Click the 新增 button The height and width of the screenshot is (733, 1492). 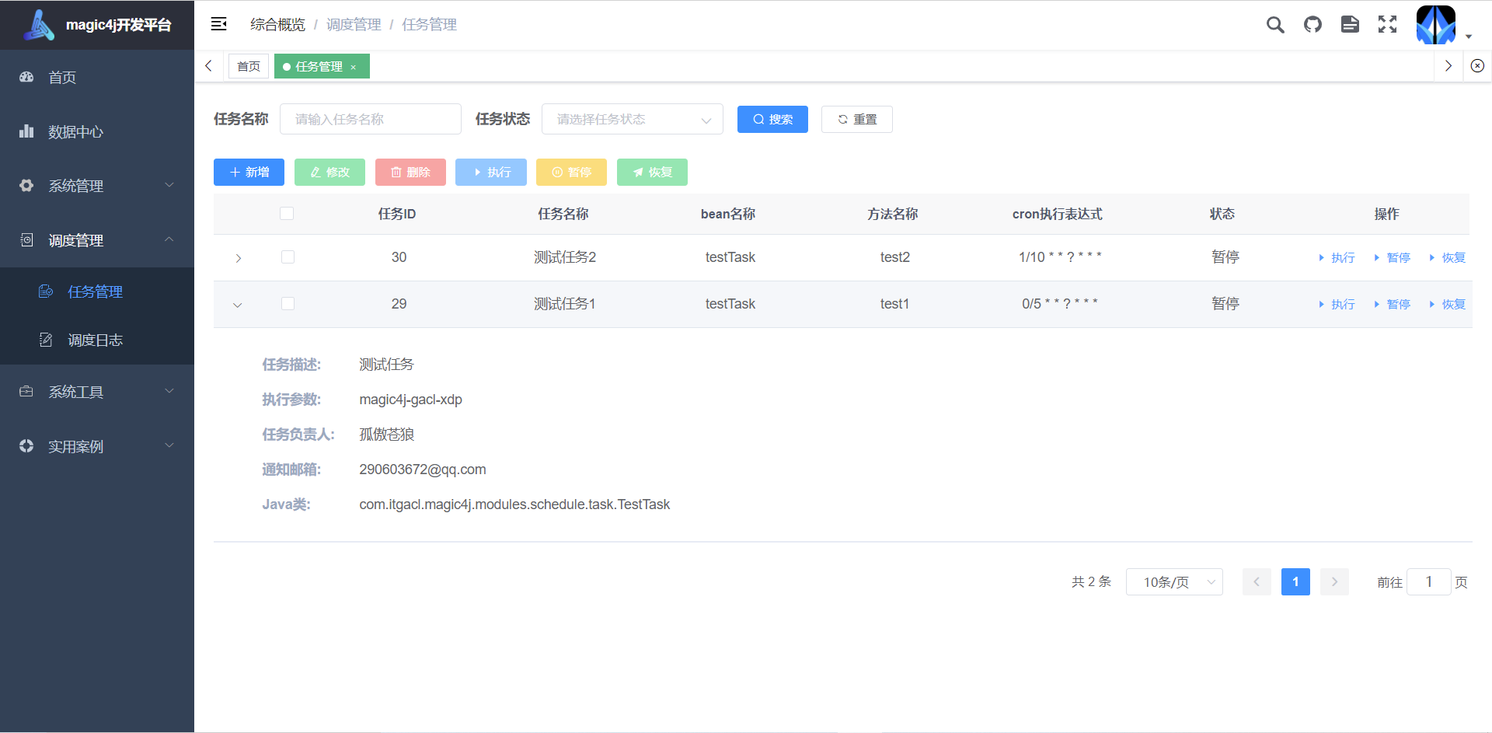249,172
